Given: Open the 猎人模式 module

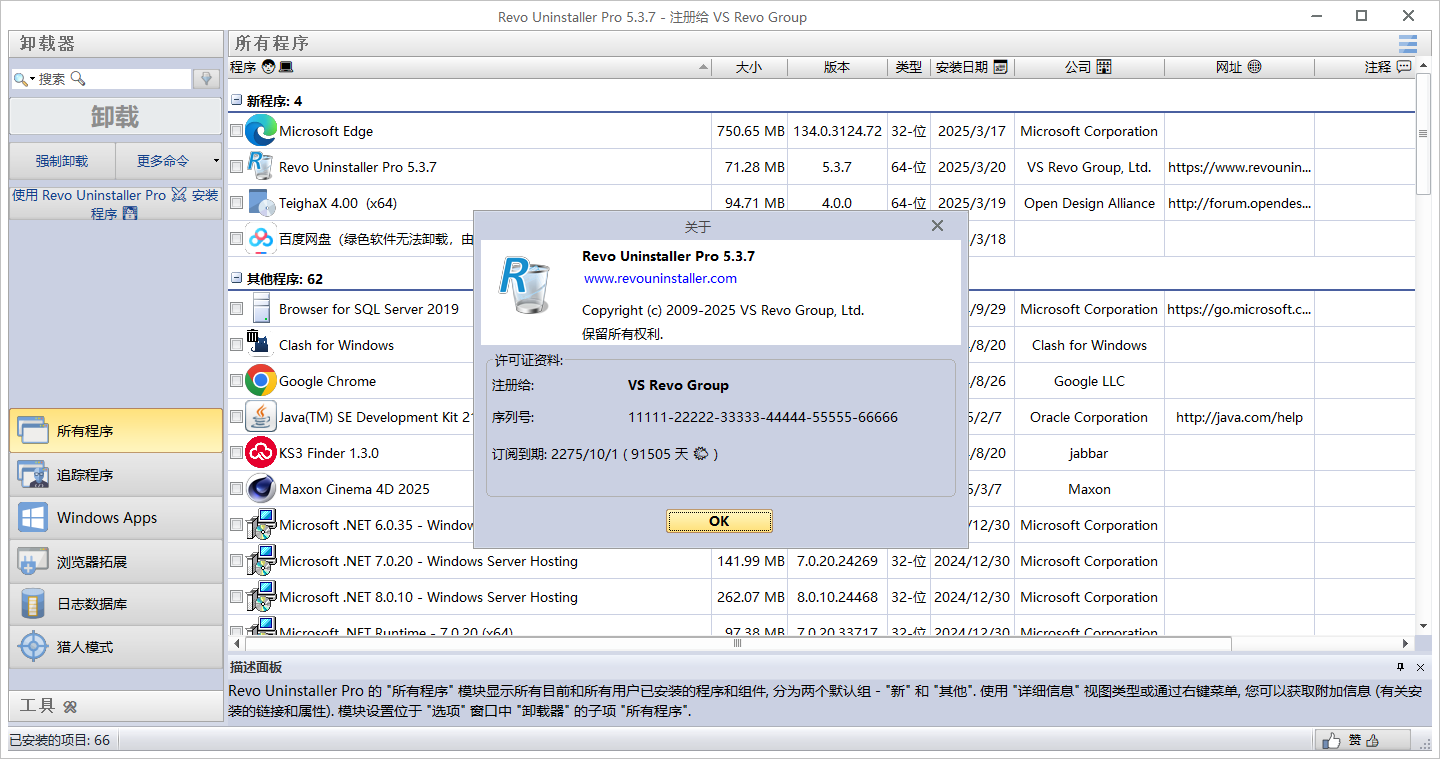Looking at the screenshot, I should coord(116,647).
